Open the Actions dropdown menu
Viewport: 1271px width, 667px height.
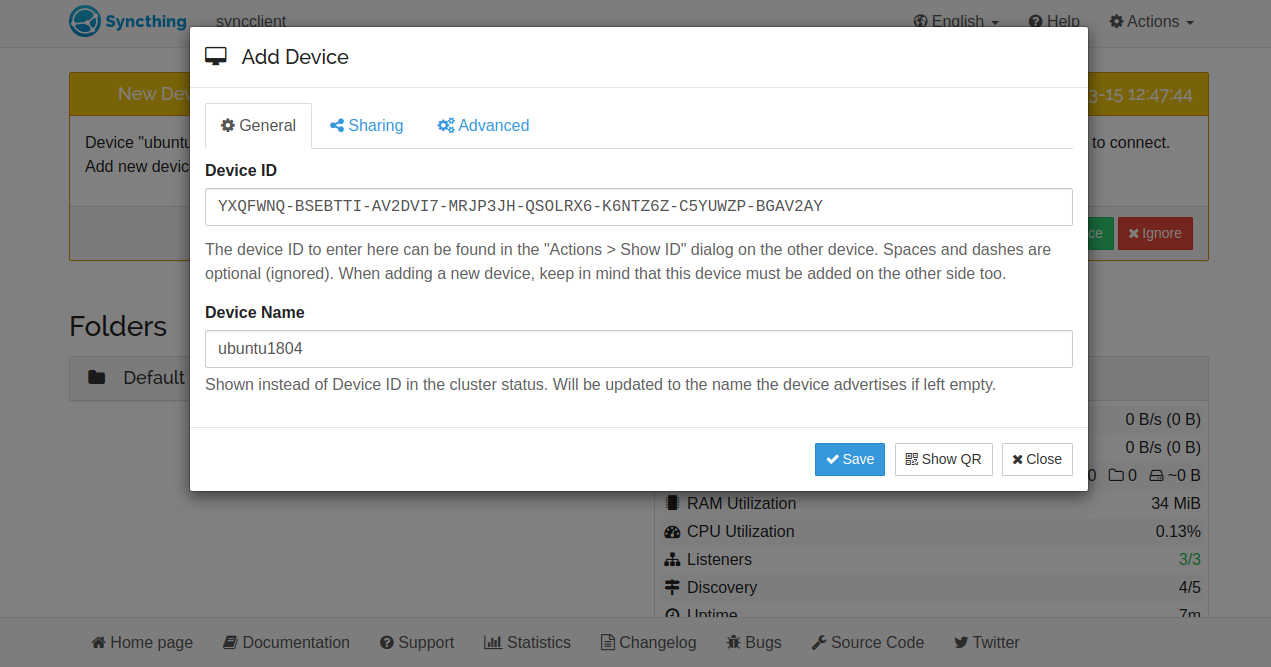coord(1151,21)
